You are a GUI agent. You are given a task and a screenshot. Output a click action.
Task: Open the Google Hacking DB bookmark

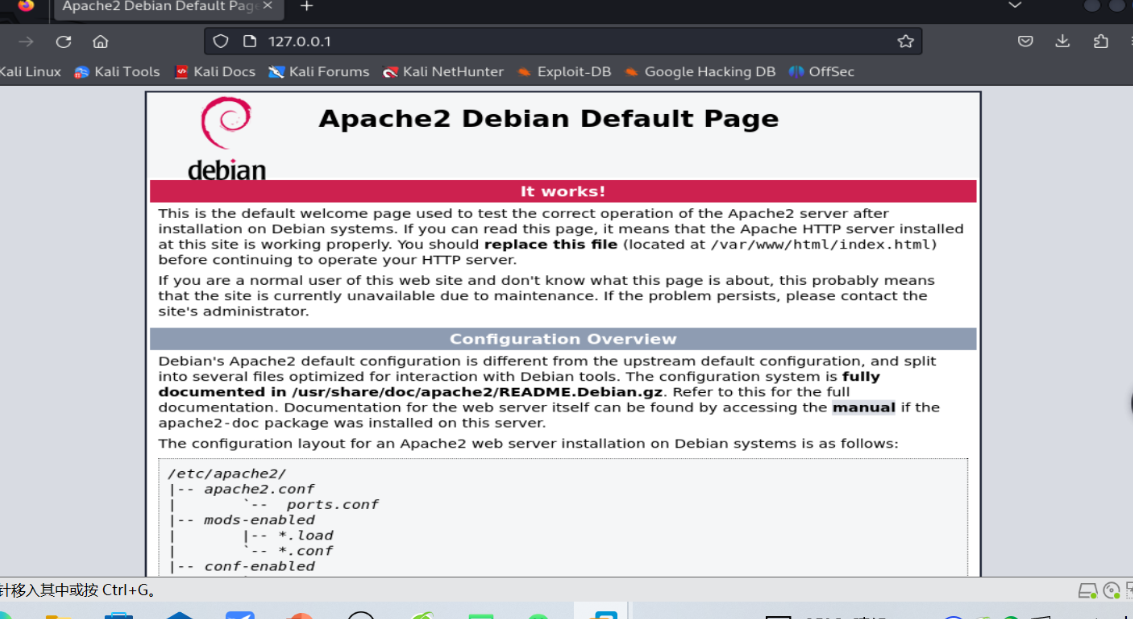[700, 72]
